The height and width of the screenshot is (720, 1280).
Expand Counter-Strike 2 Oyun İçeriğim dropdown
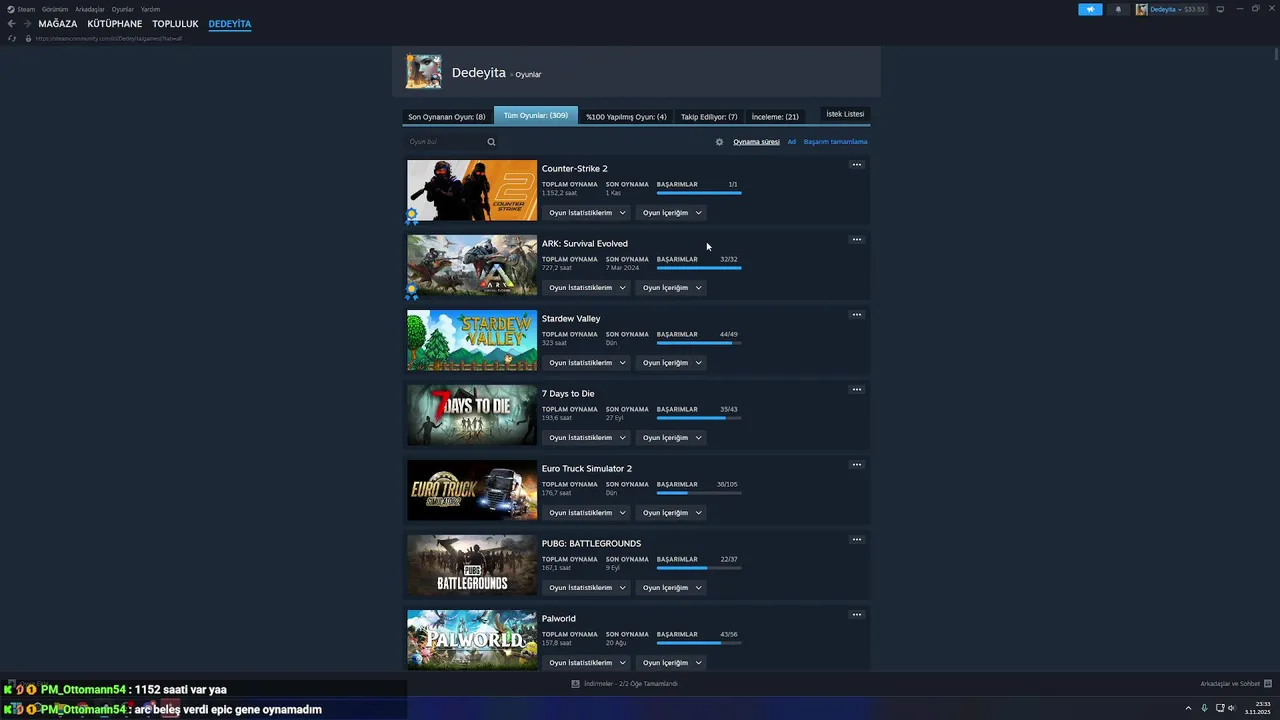pos(671,212)
